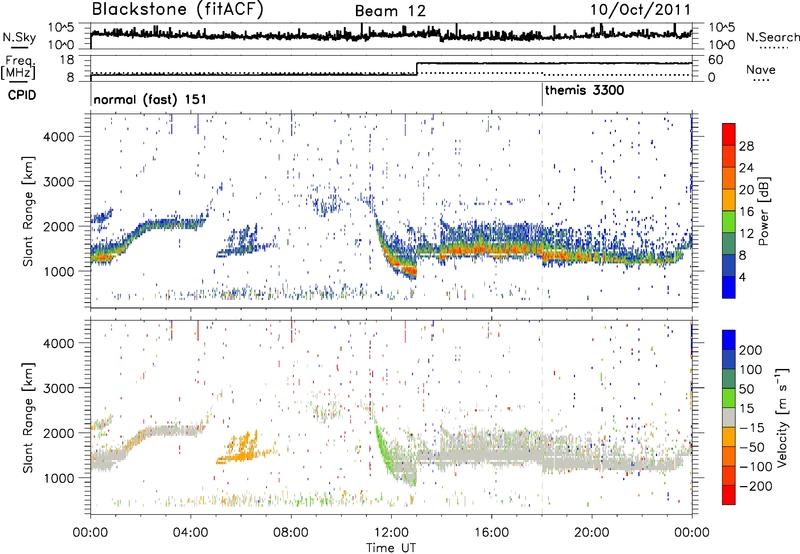The width and height of the screenshot is (800, 554).
Task: Click the date '10/Oct/2011'
Action: [640, 10]
